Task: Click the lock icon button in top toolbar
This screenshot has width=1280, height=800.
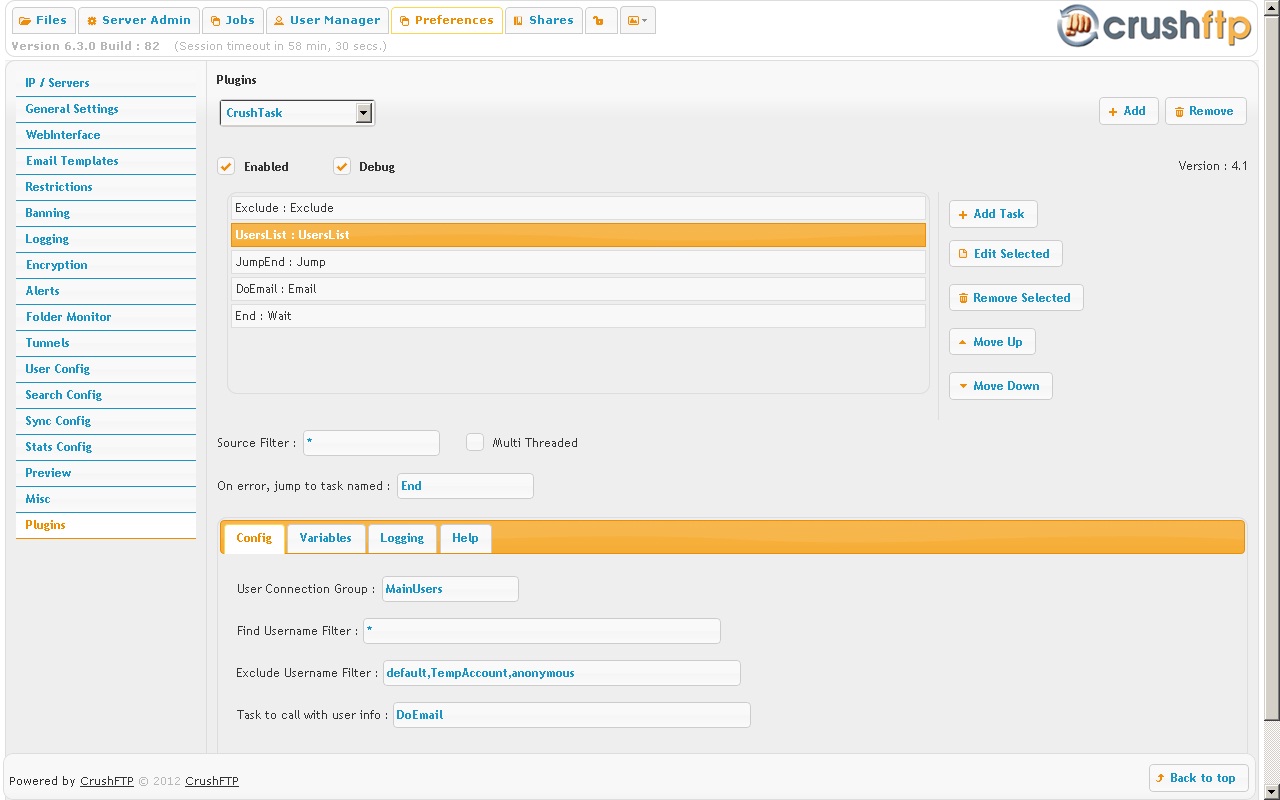Action: click(601, 20)
